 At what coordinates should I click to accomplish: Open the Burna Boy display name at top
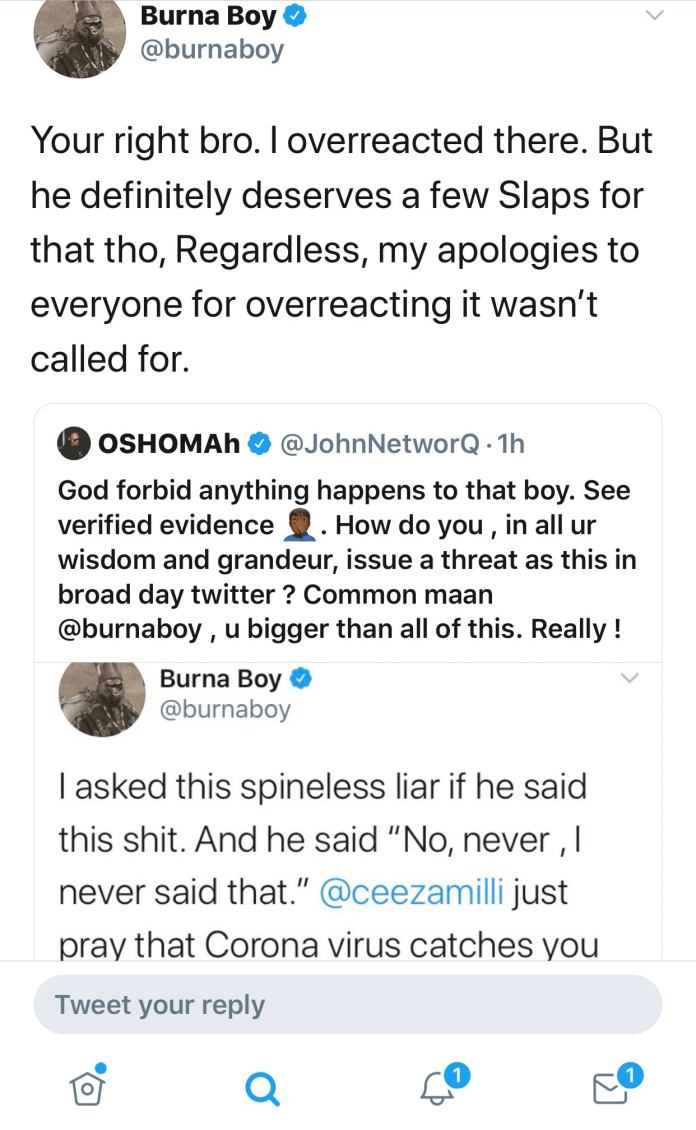(x=208, y=16)
